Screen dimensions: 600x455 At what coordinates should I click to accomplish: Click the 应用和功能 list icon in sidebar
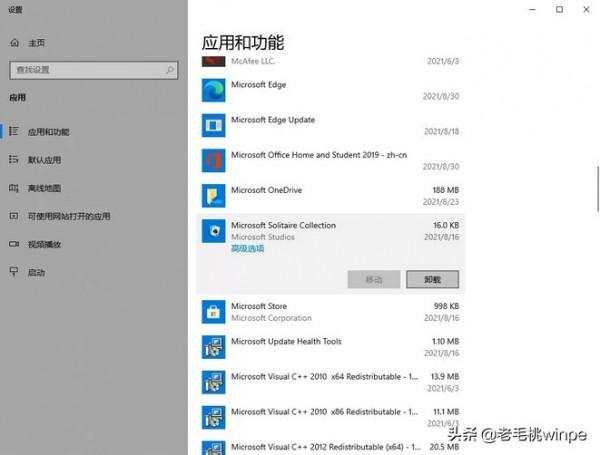pyautogui.click(x=14, y=131)
